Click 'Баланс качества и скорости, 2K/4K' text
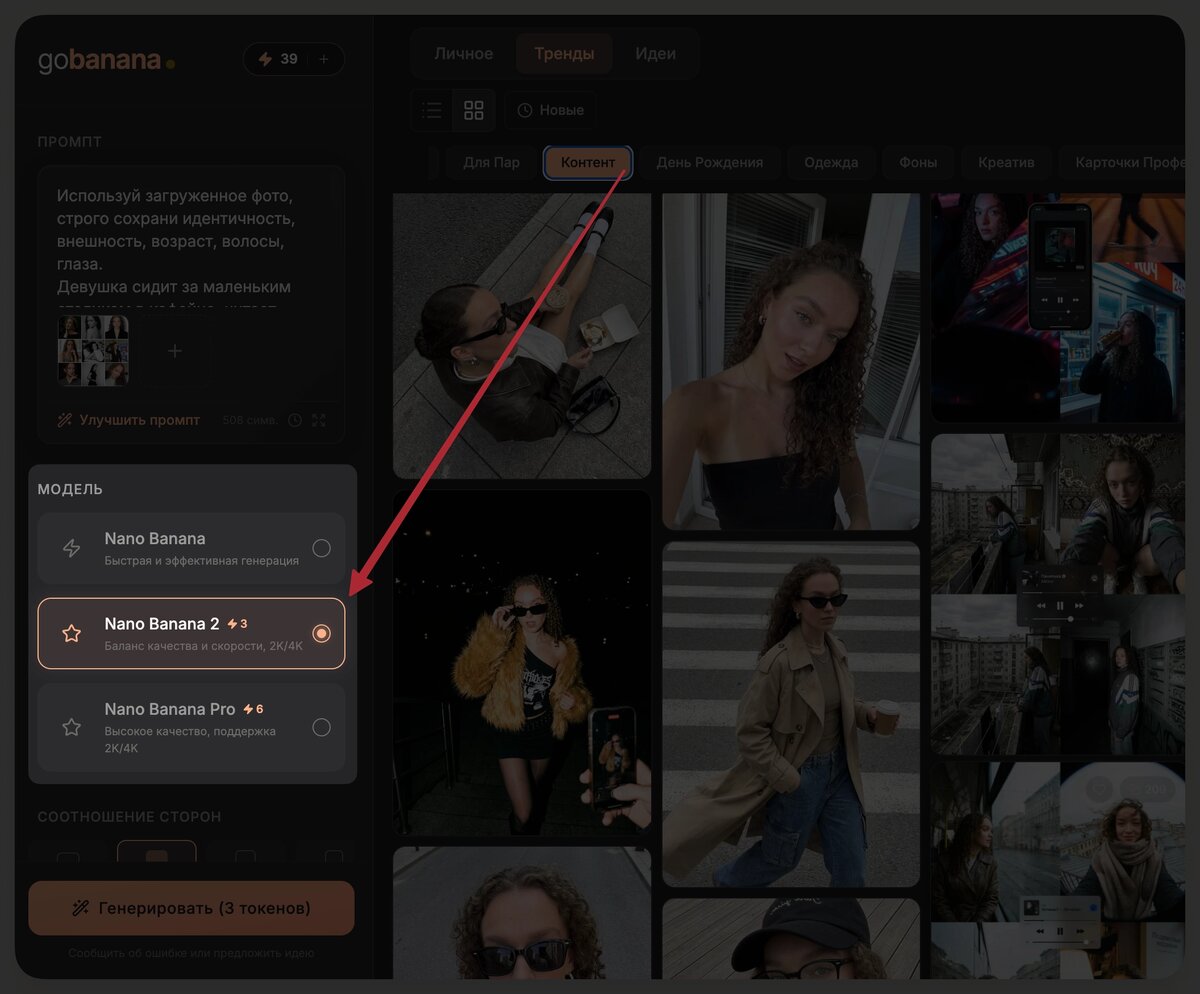 click(x=204, y=646)
